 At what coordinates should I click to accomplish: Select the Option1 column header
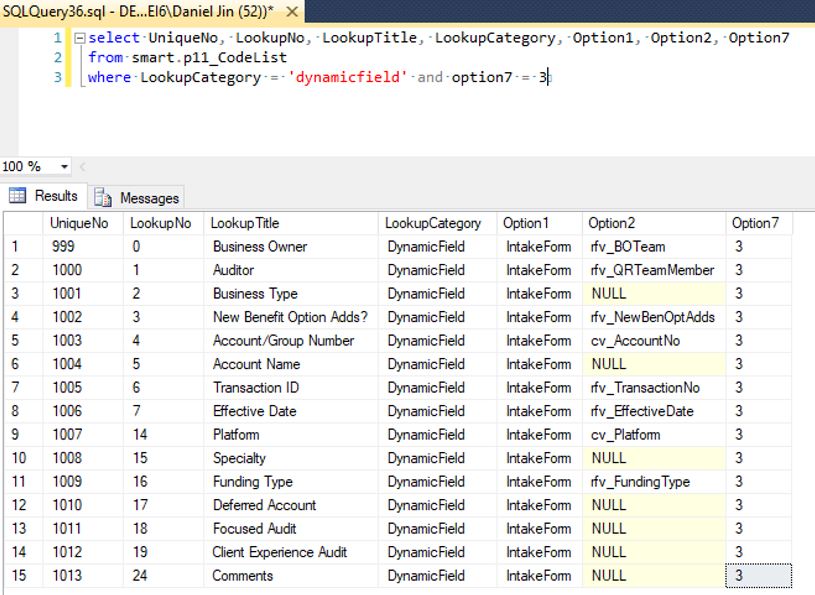pyautogui.click(x=539, y=223)
